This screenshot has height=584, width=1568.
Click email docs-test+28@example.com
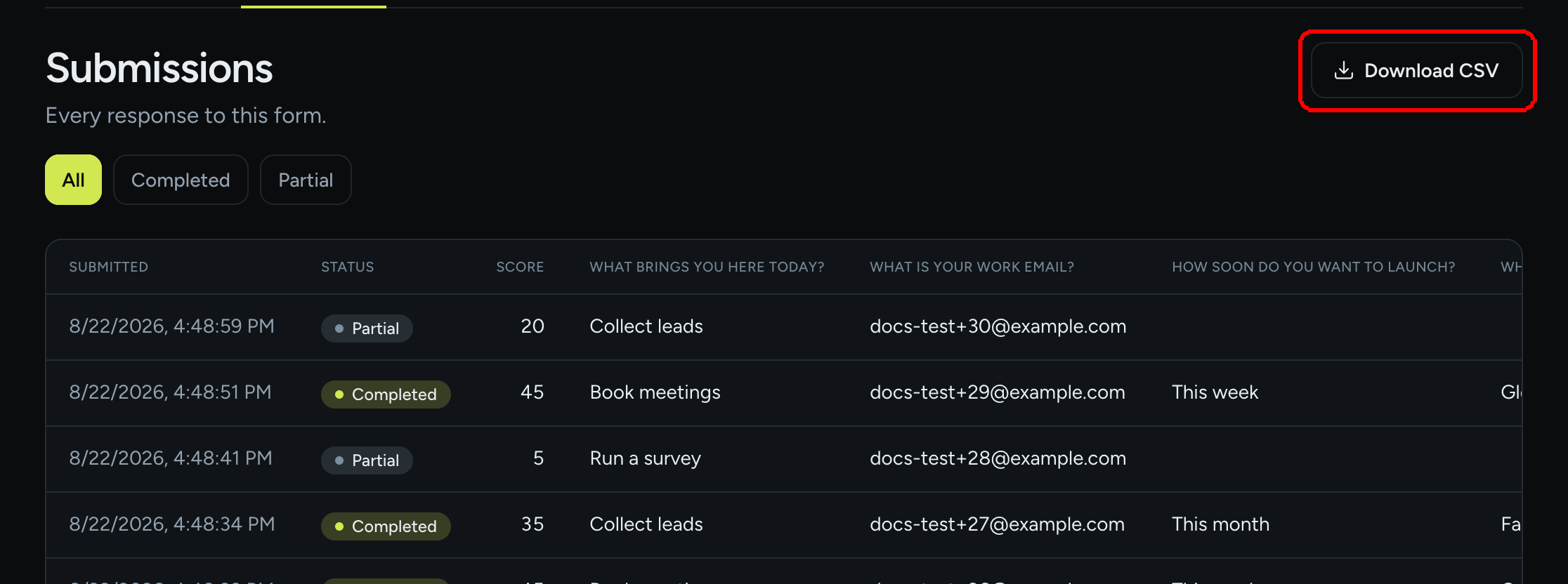[998, 458]
